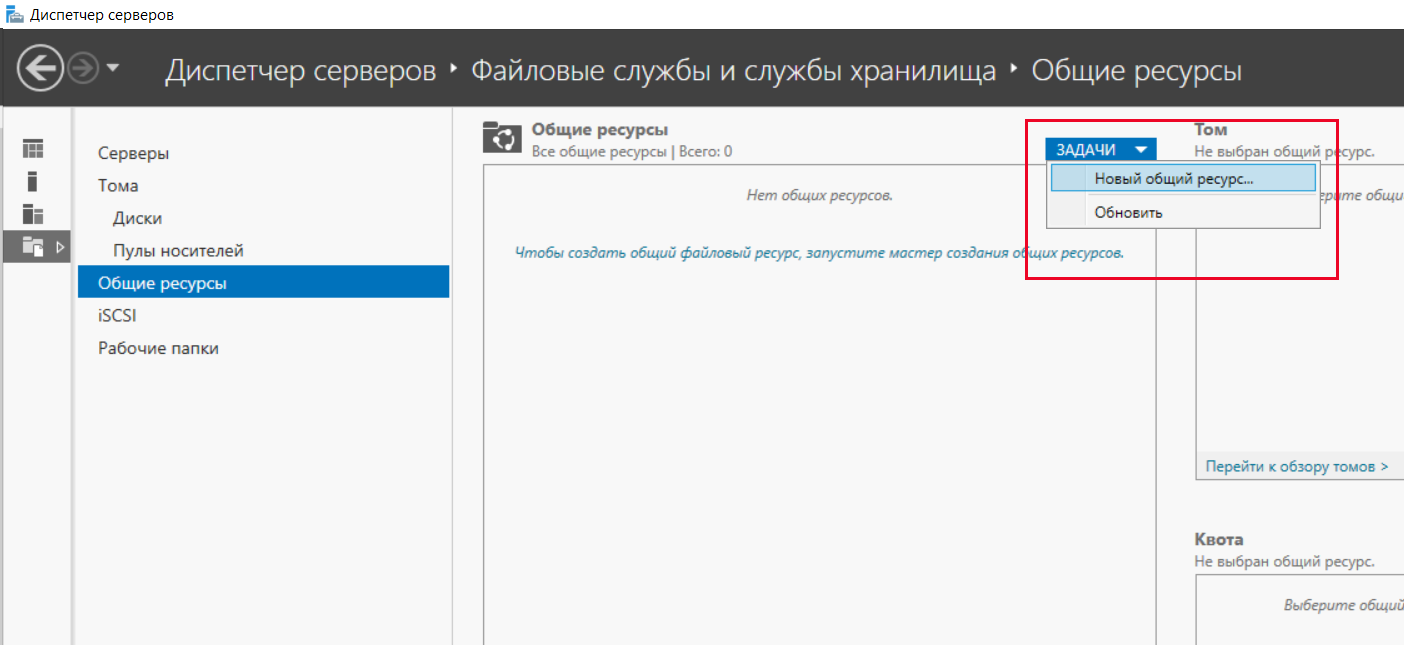Click Нет общих ресурсов text

point(819,195)
